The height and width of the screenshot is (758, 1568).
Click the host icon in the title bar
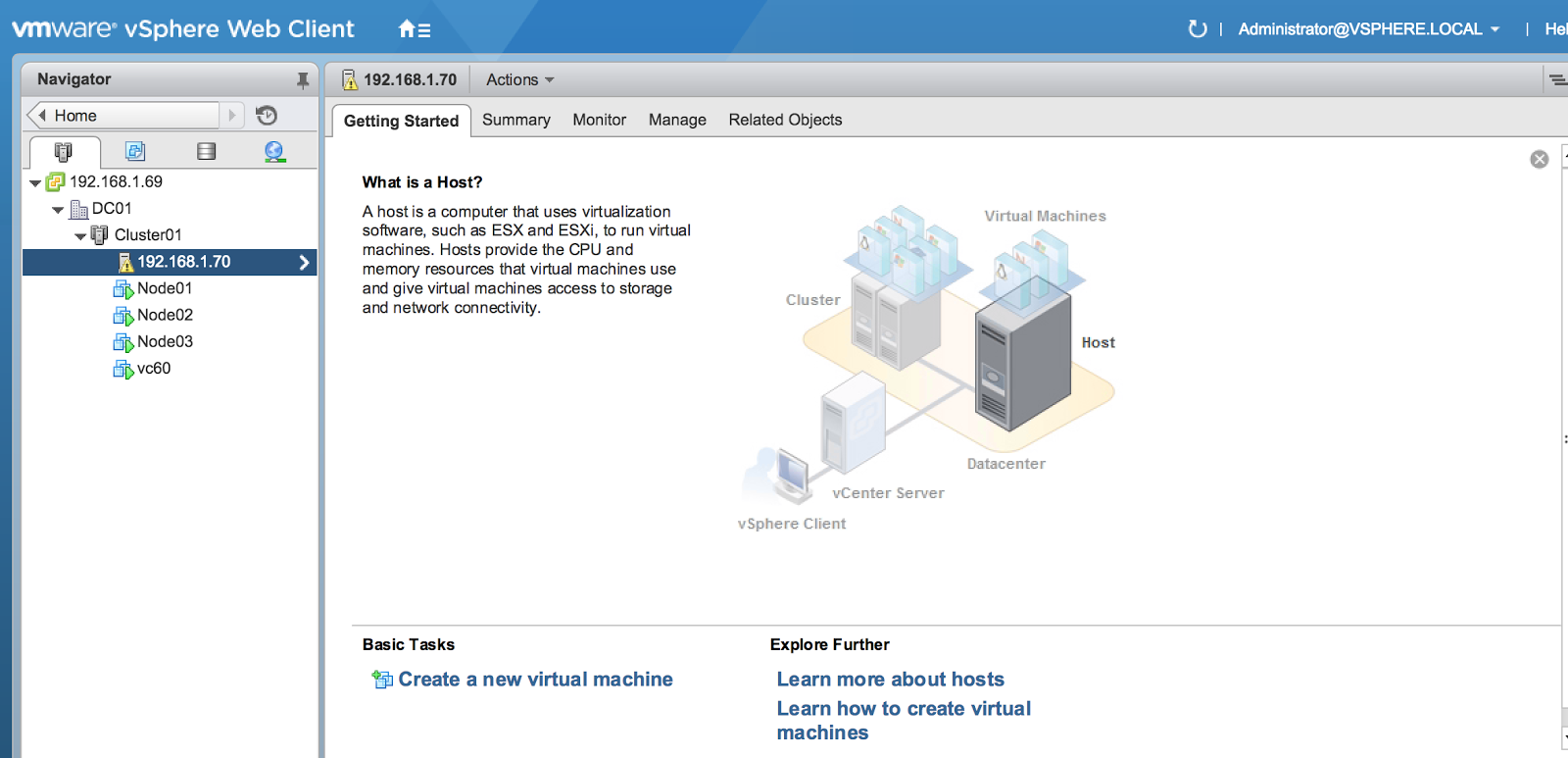click(x=349, y=80)
